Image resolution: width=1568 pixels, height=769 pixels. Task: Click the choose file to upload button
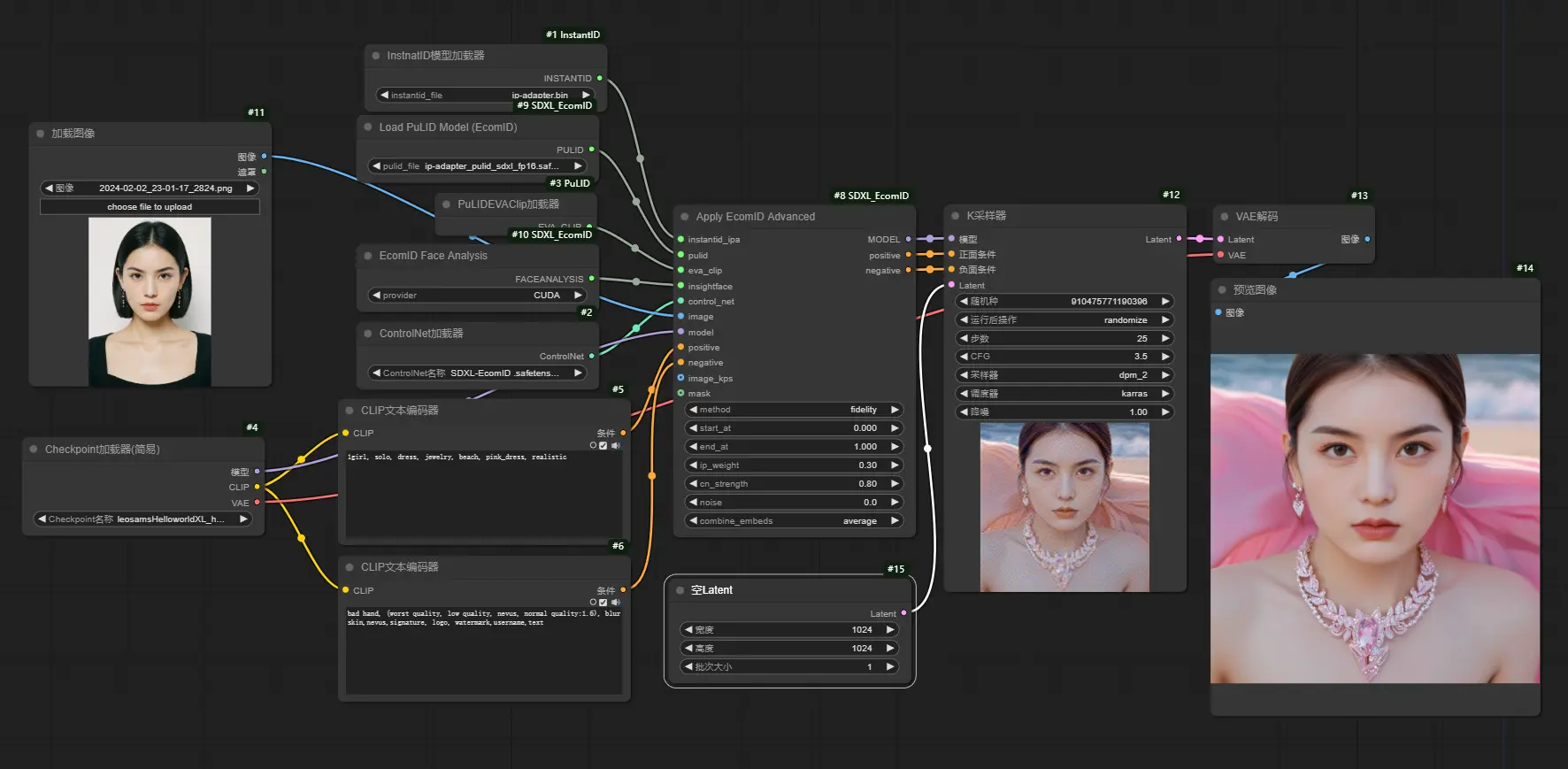click(150, 207)
